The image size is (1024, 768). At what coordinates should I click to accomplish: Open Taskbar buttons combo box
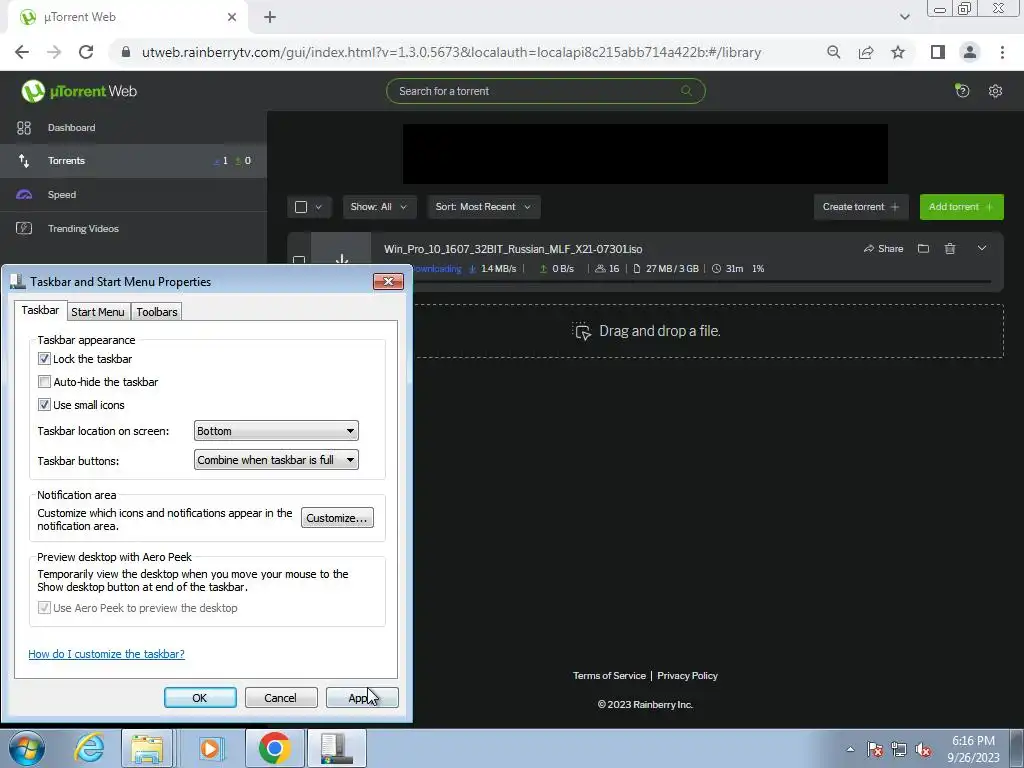pyautogui.click(x=276, y=460)
